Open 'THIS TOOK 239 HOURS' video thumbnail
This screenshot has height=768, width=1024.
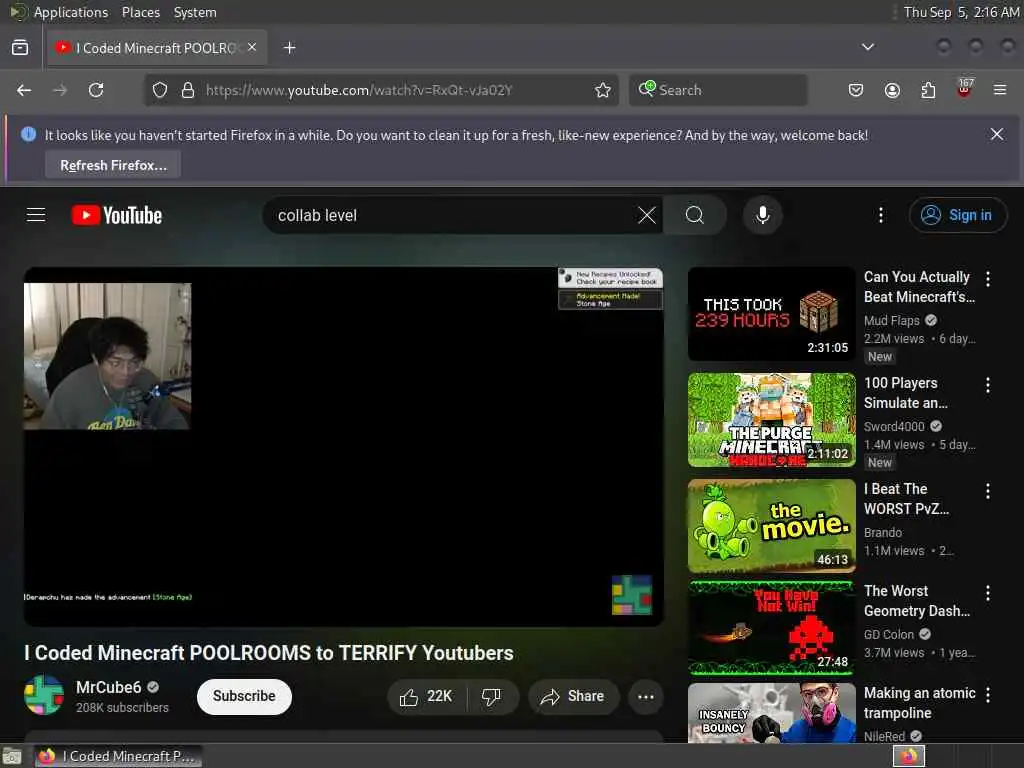point(771,314)
